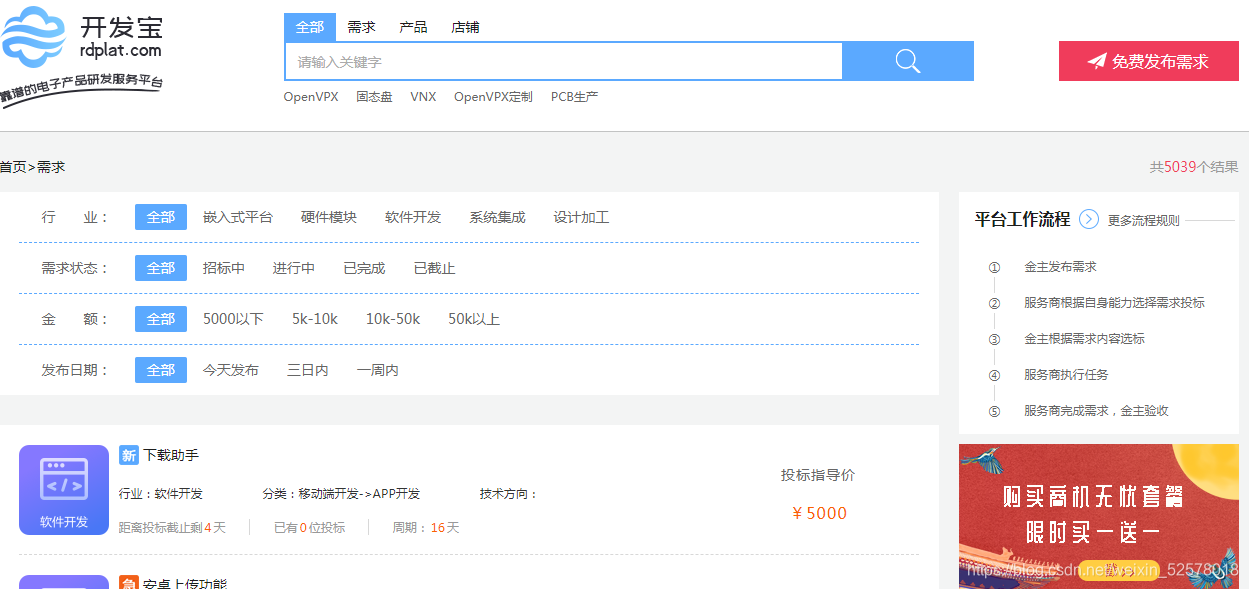Screen dimensions: 1249x589
Task: Filter status by 已完成
Action: click(364, 268)
